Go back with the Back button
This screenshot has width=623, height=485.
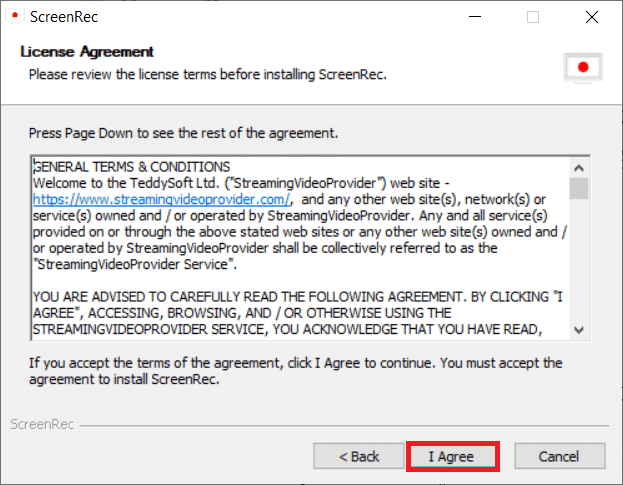coord(359,456)
